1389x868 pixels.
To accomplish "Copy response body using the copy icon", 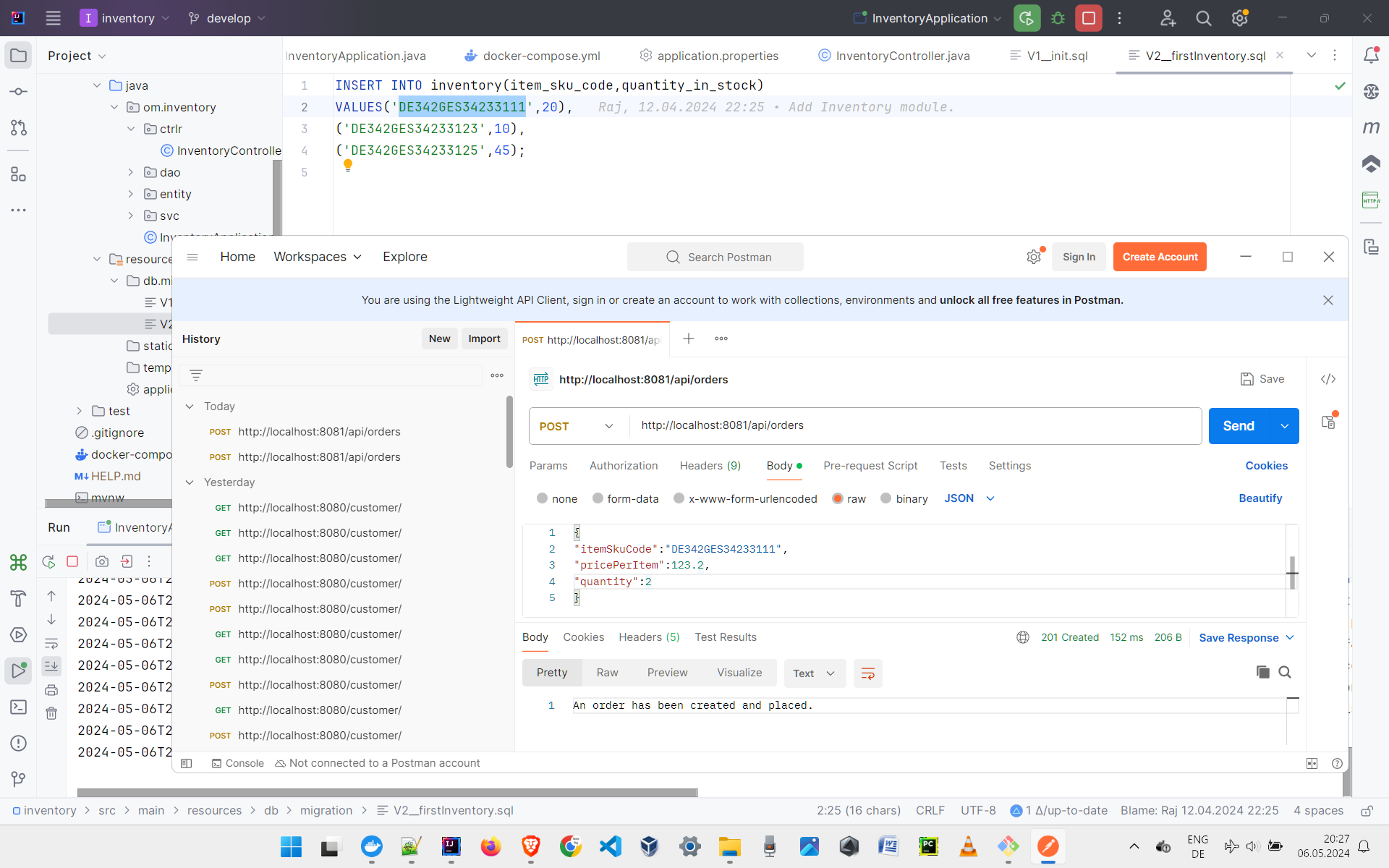I will tap(1262, 672).
